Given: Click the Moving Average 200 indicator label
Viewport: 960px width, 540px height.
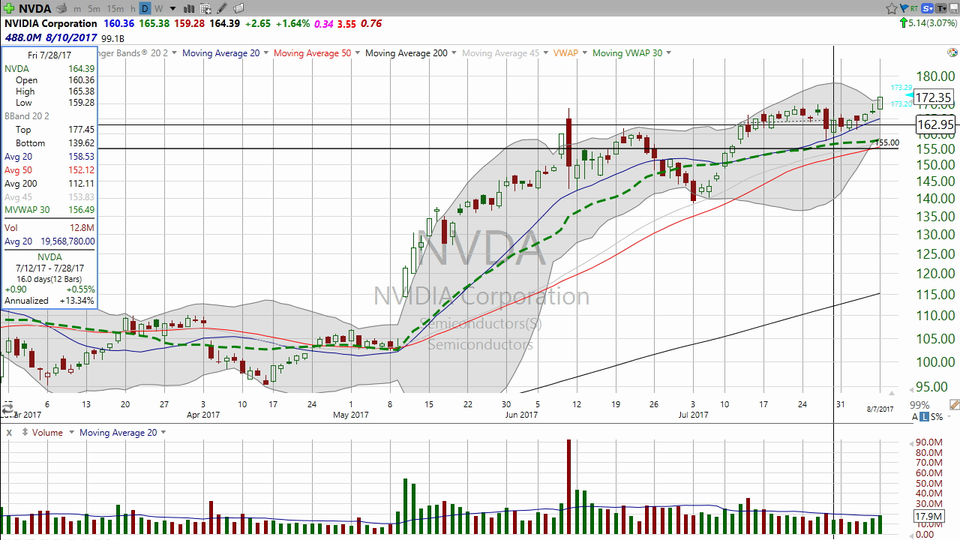Looking at the screenshot, I should (407, 53).
